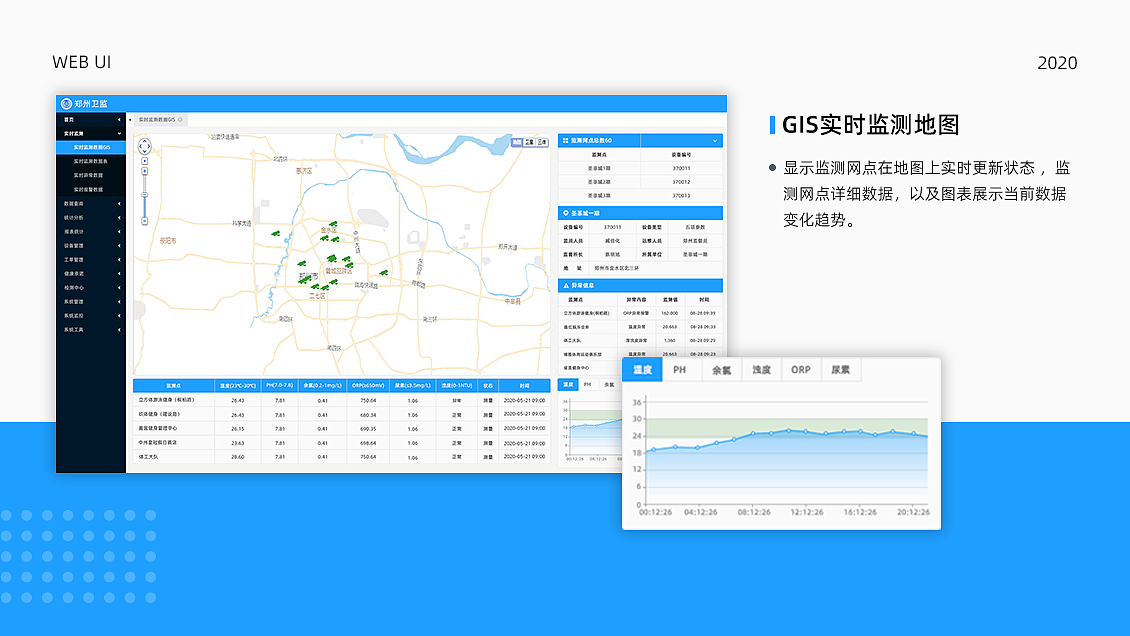
Task: Click the ORP value 698.64 in the table
Action: (368, 444)
